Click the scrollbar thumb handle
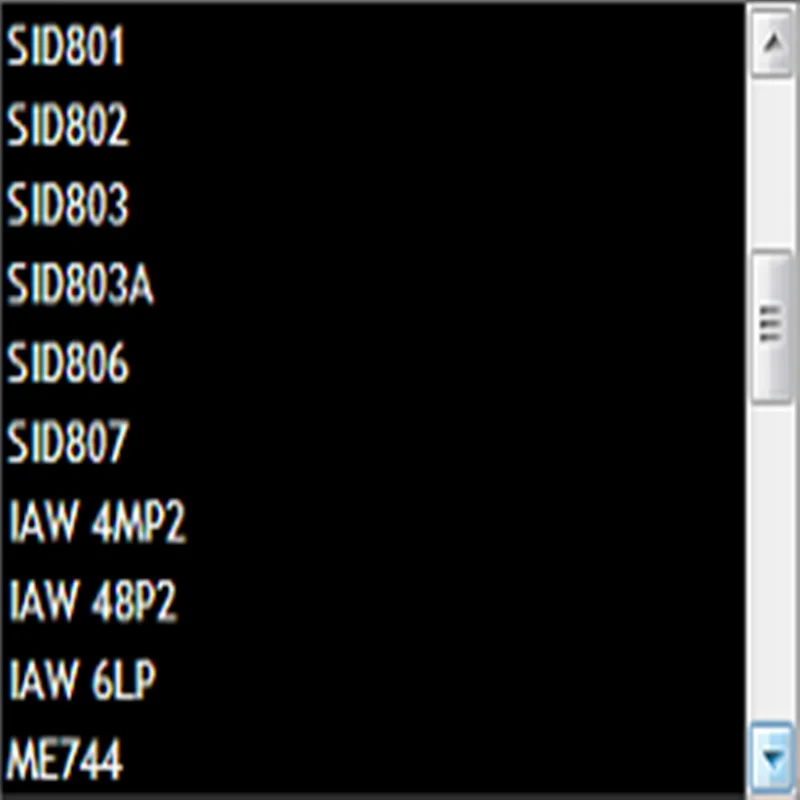 pos(772,326)
